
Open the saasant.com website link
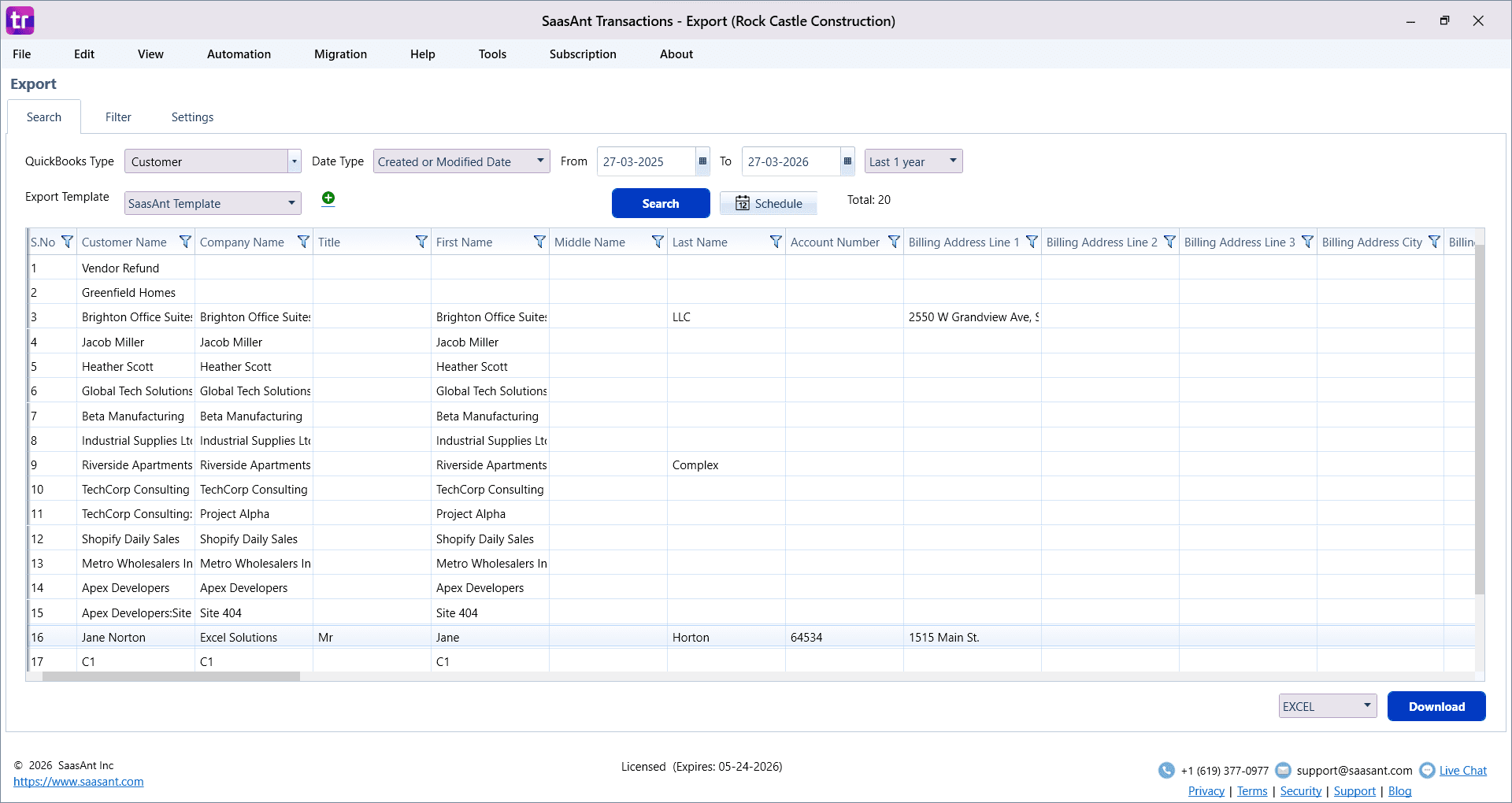click(79, 782)
